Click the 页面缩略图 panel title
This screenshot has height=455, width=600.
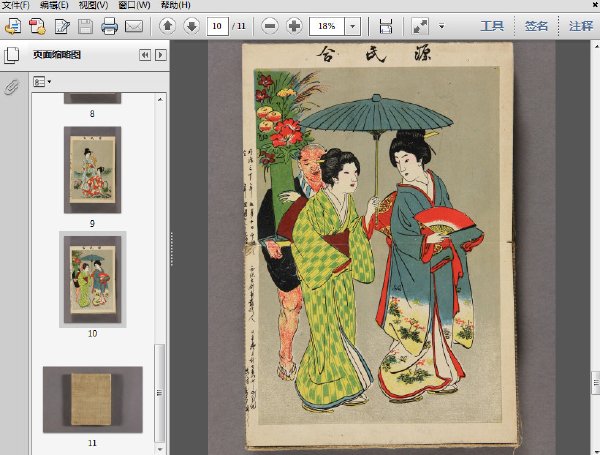coord(57,55)
